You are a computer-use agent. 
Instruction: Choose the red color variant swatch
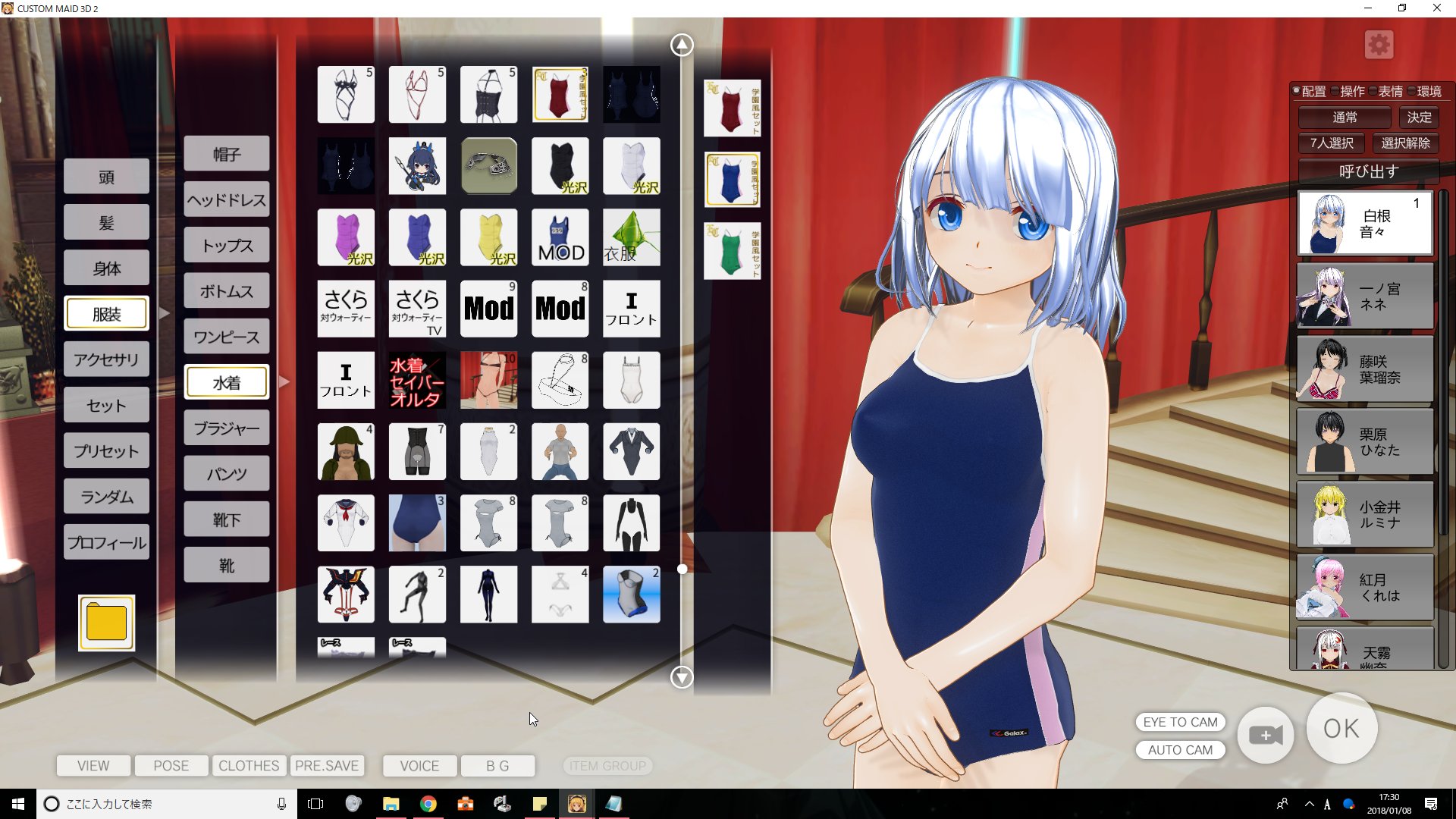(x=732, y=108)
